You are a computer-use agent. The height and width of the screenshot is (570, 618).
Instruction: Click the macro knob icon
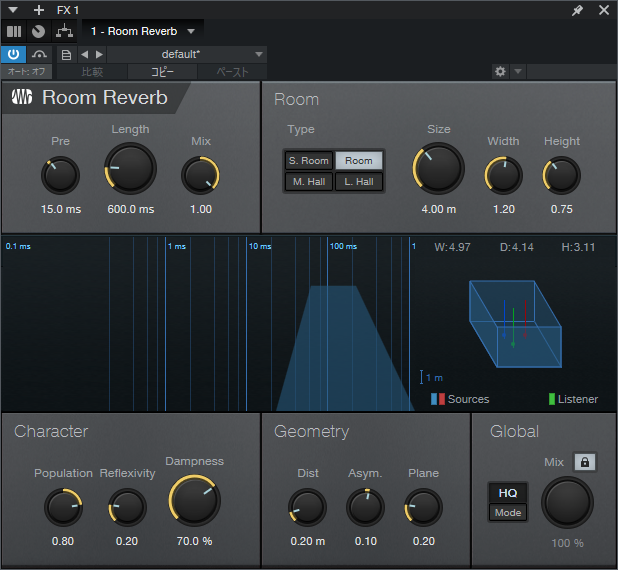tap(38, 31)
